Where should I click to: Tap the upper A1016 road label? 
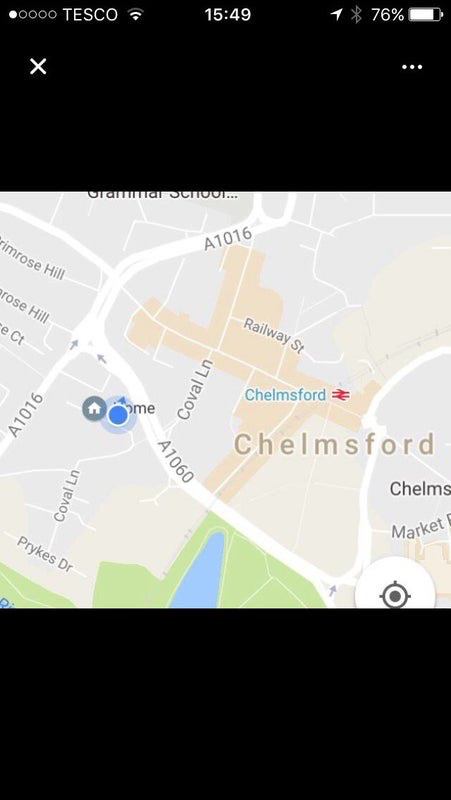point(228,238)
